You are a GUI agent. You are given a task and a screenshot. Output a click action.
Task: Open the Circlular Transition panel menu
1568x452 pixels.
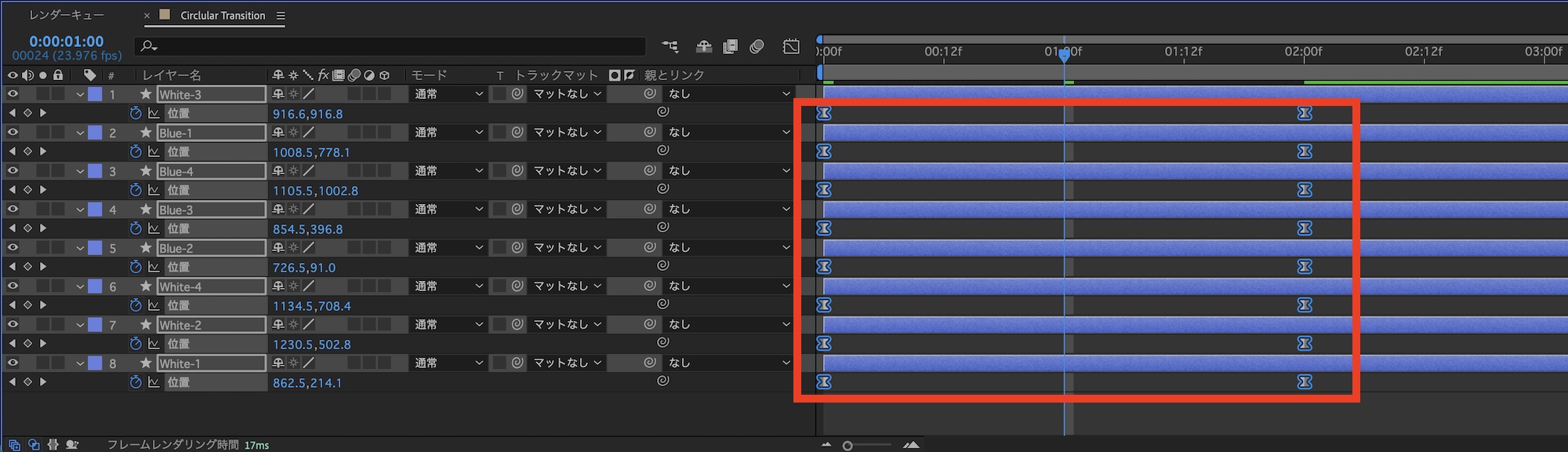point(281,16)
